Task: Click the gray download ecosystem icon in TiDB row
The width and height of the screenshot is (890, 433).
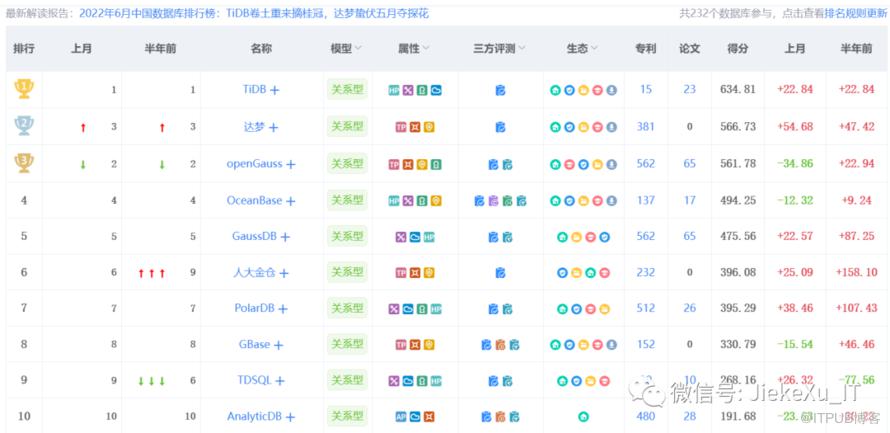Action: tap(611, 90)
